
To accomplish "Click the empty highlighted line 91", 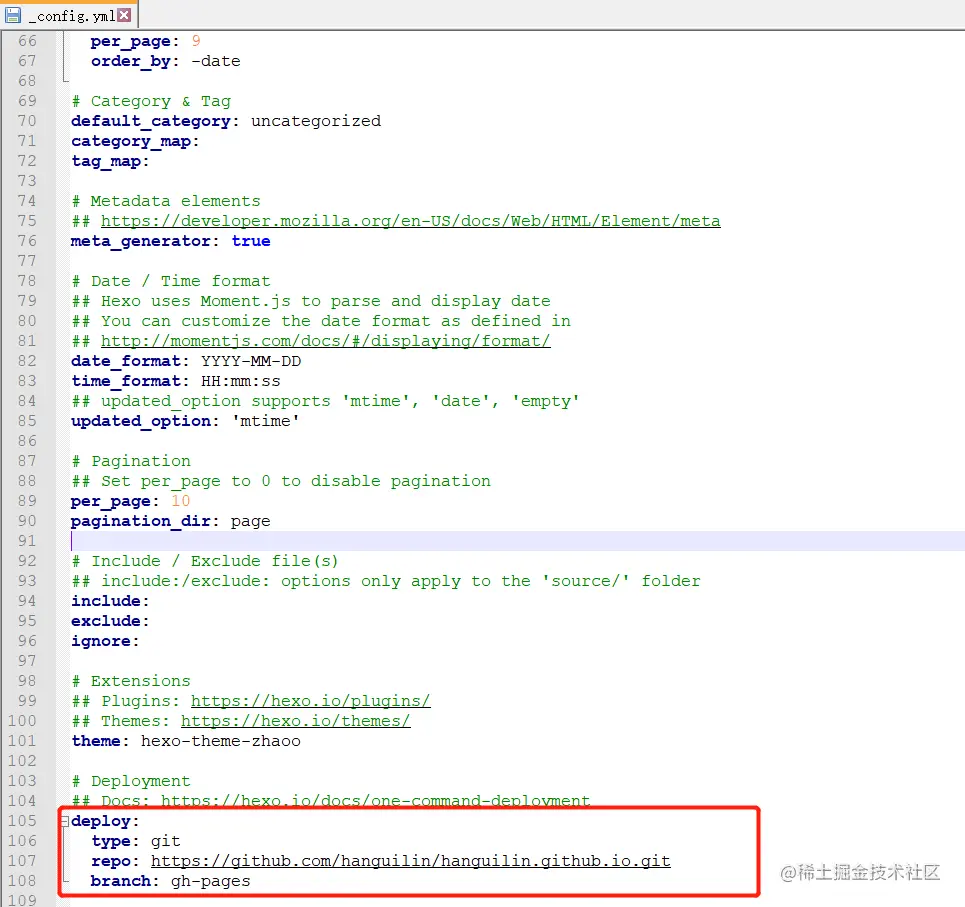I will click(x=518, y=541).
